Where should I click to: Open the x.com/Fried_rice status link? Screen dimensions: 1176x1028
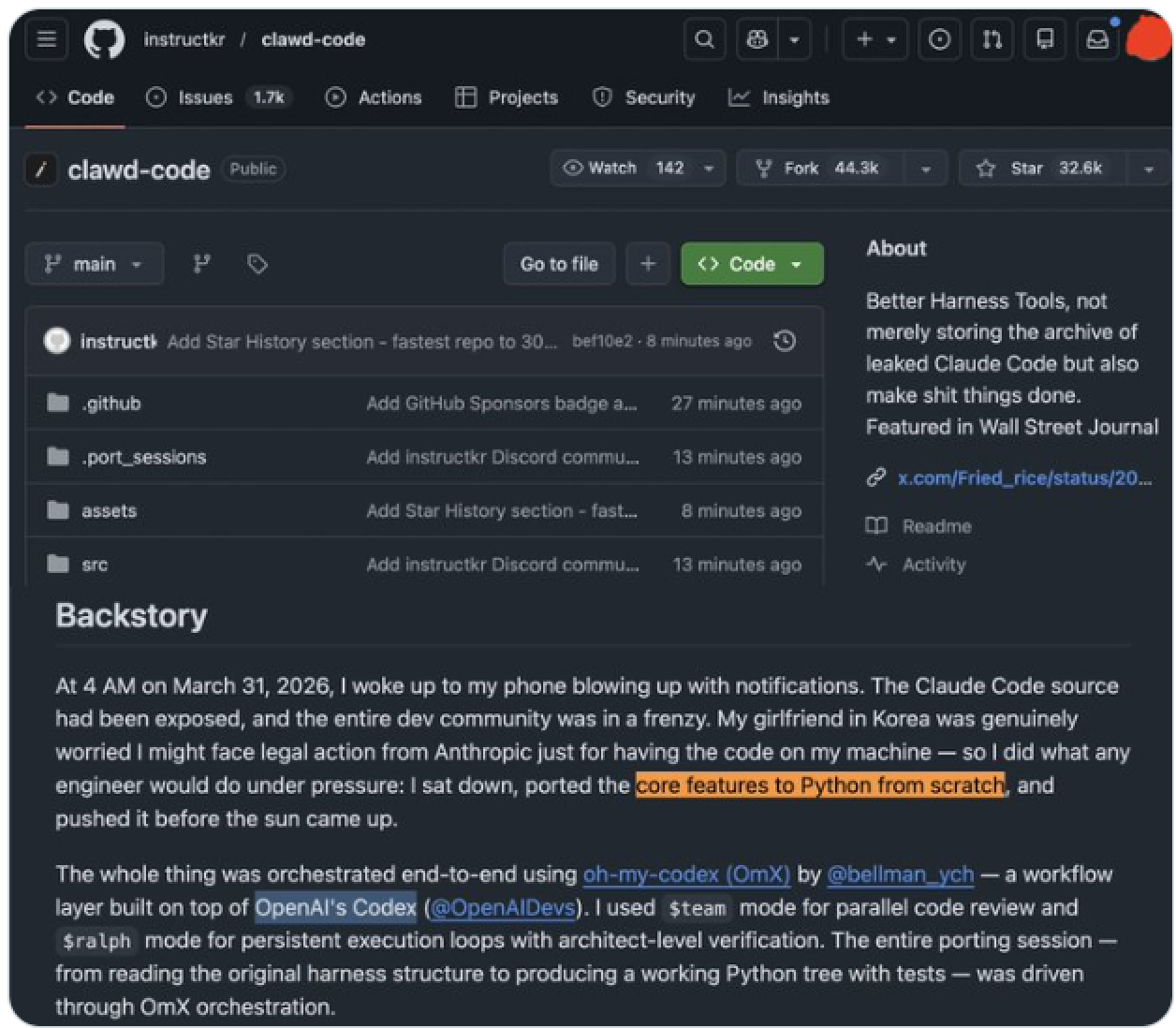[x=1024, y=477]
